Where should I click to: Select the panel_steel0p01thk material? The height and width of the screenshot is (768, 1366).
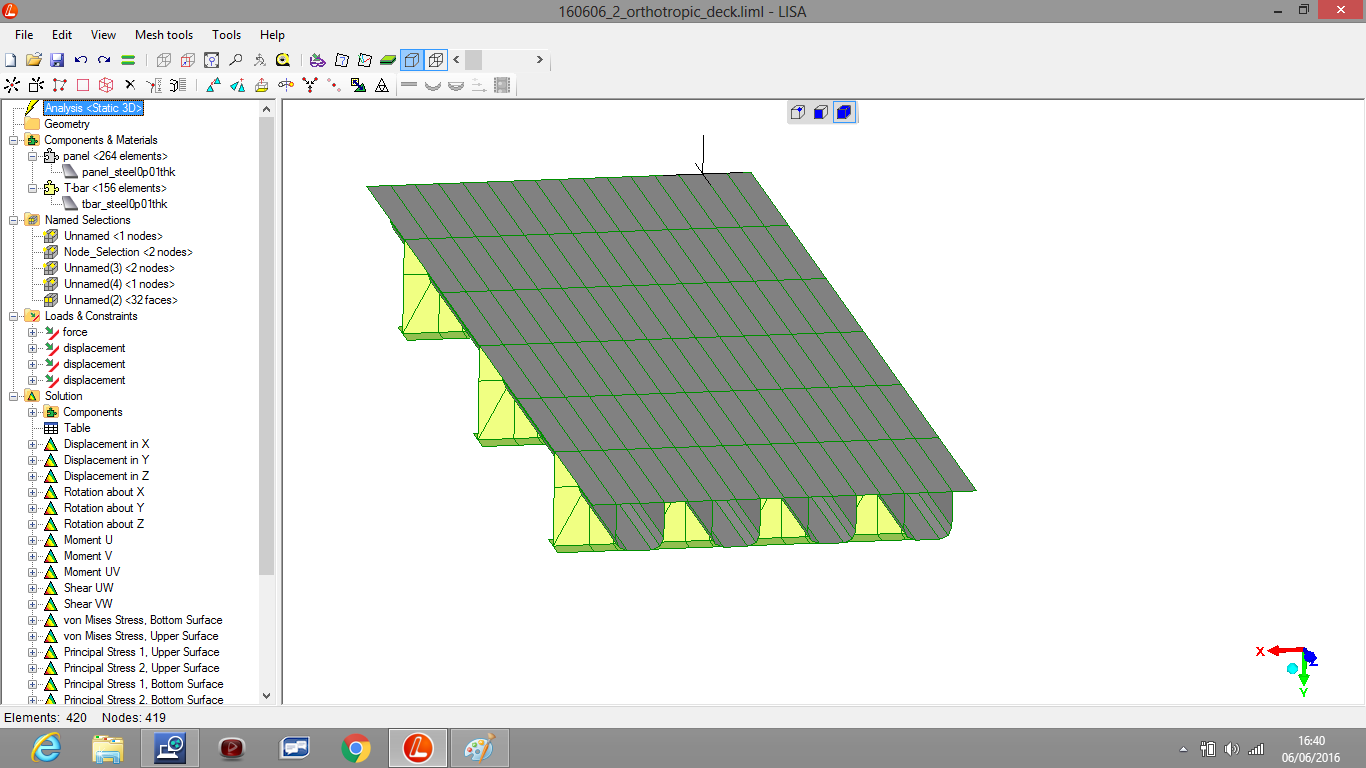point(128,172)
